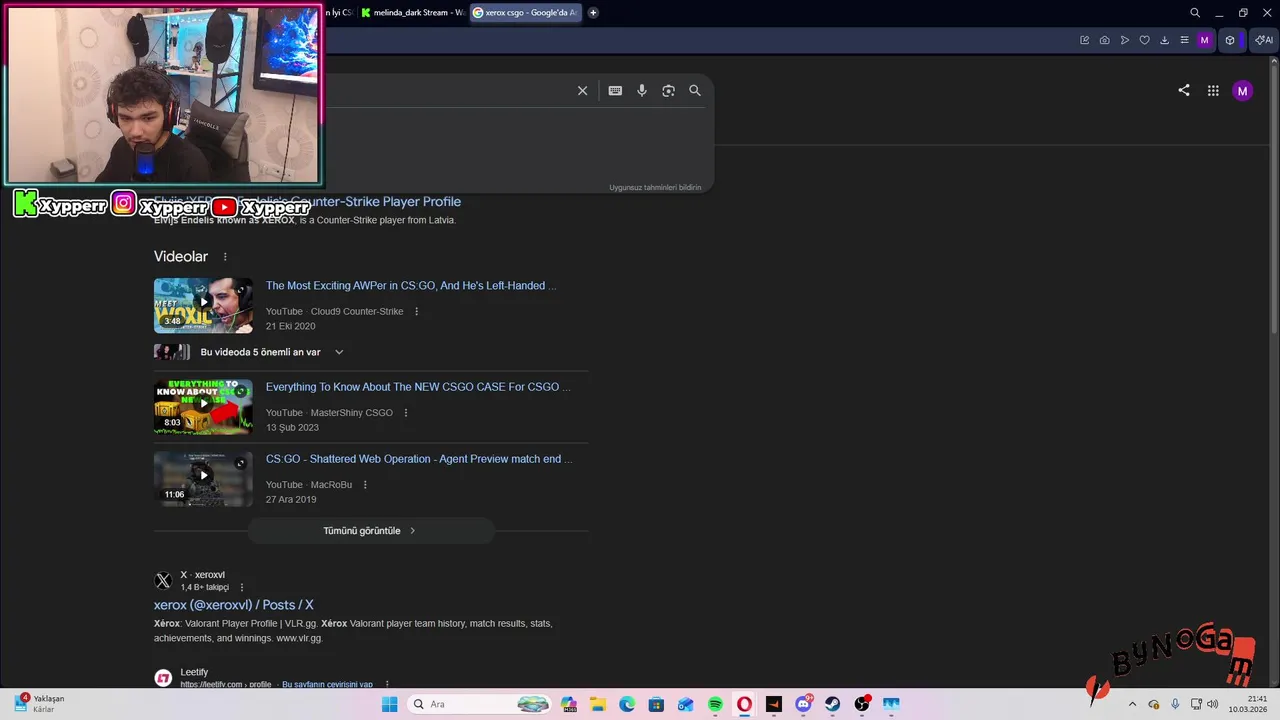Viewport: 1280px width, 720px height.
Task: Click the Opera edit page icon
Action: click(x=1084, y=40)
